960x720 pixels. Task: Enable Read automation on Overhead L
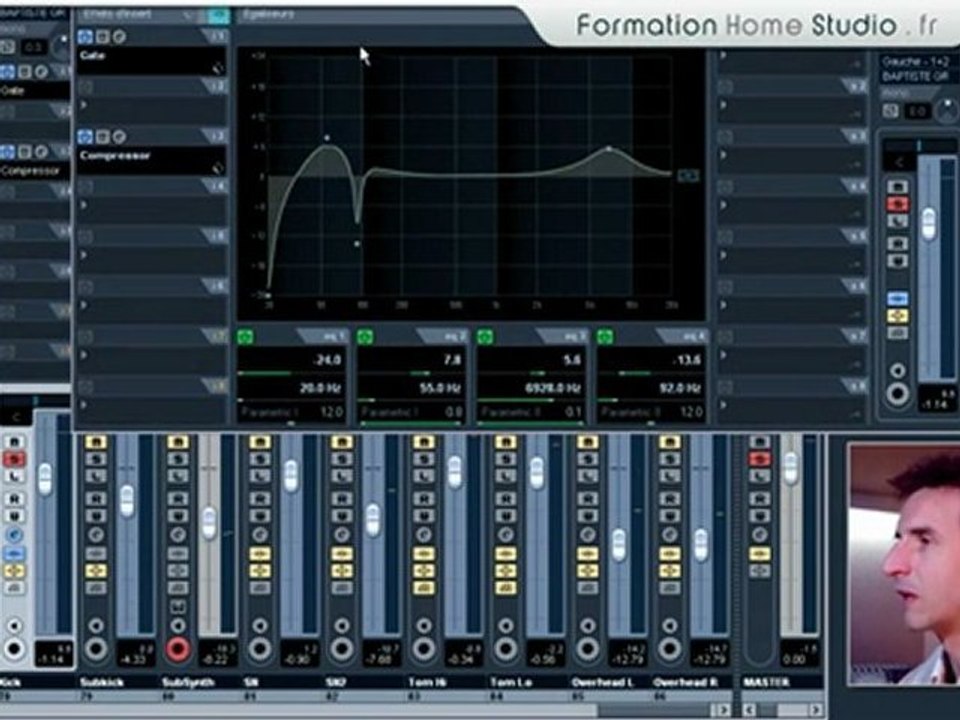[587, 498]
